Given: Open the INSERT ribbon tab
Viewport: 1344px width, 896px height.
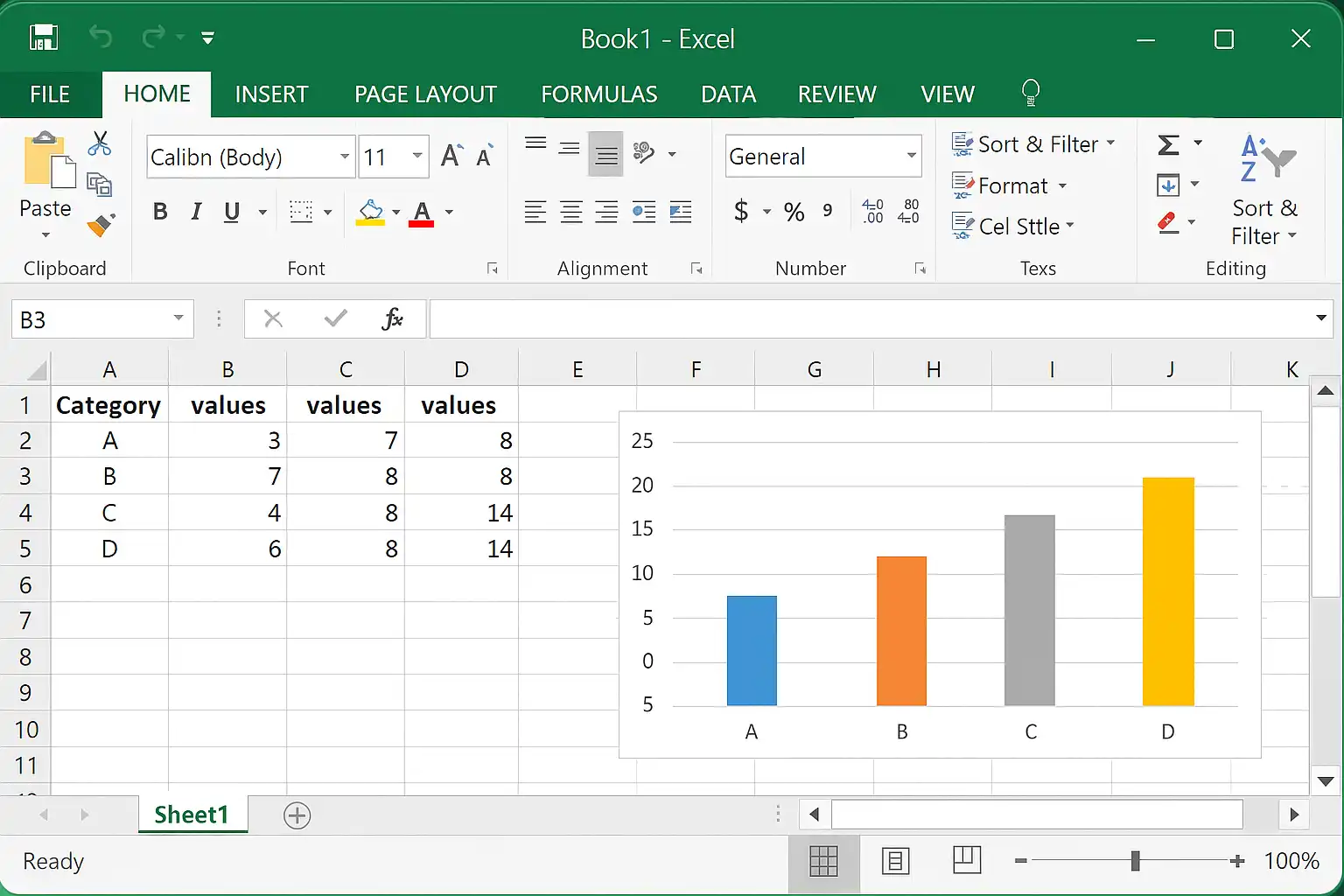Looking at the screenshot, I should (271, 94).
